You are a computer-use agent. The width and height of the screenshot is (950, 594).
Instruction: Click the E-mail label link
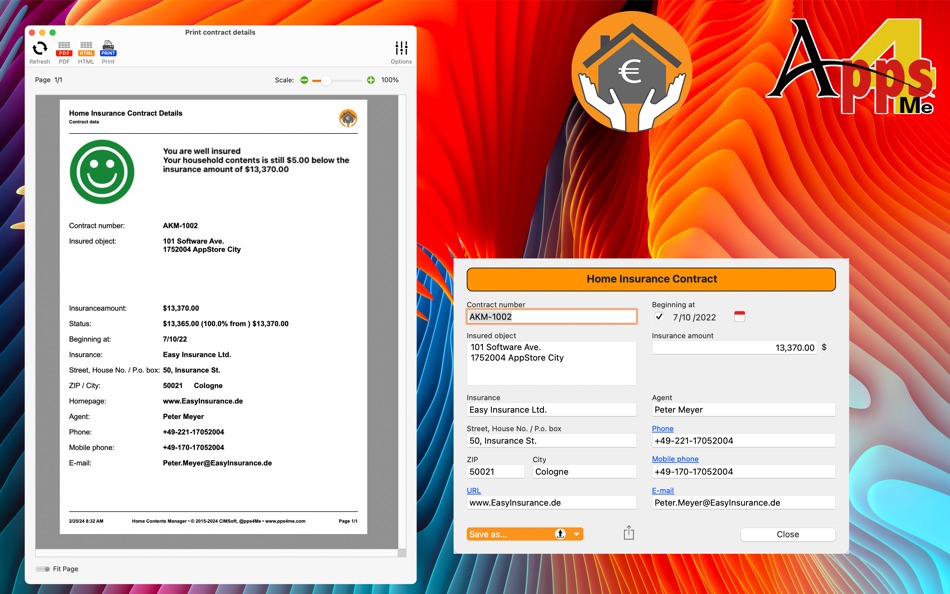pyautogui.click(x=665, y=490)
